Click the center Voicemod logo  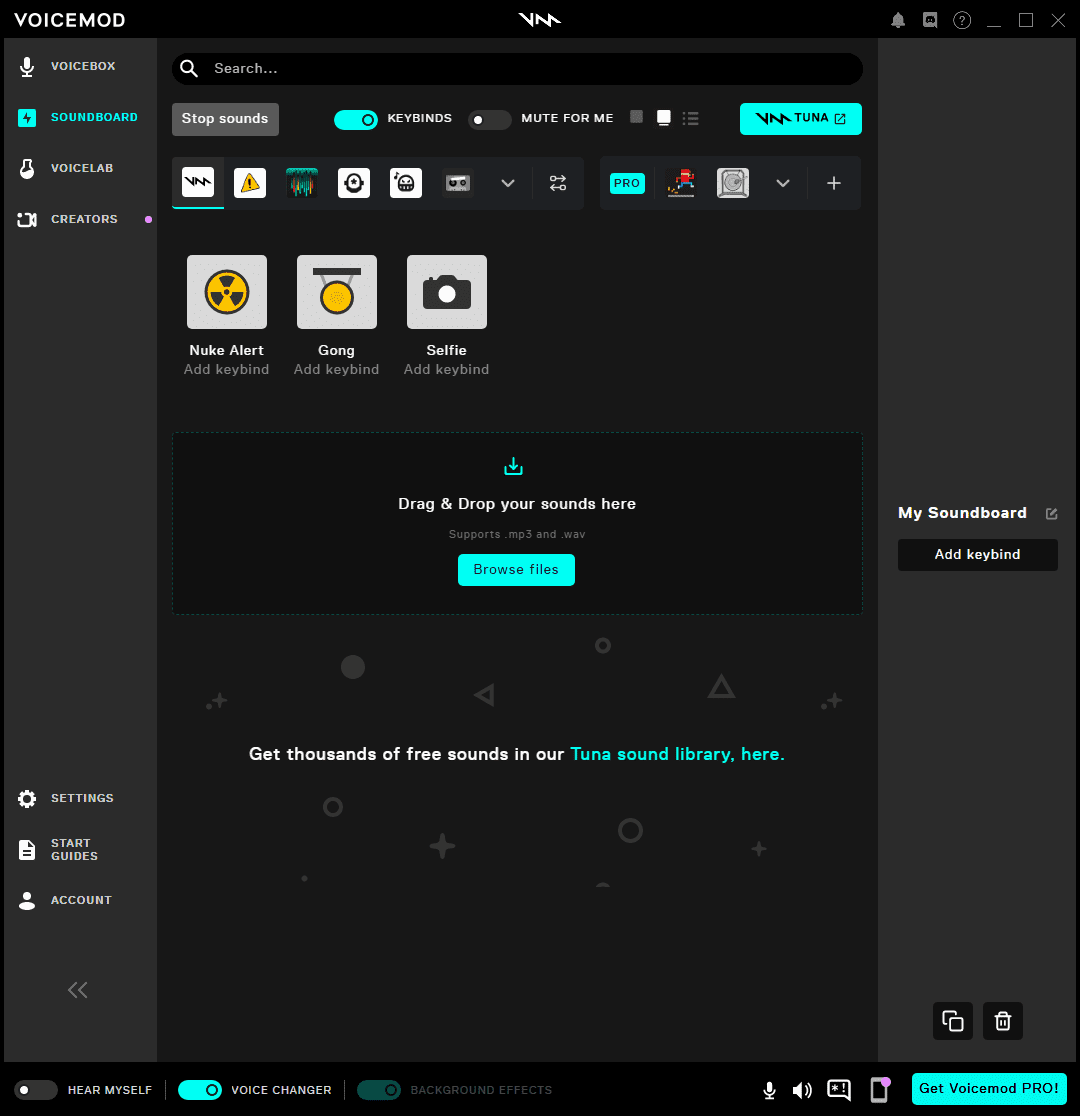click(540, 19)
